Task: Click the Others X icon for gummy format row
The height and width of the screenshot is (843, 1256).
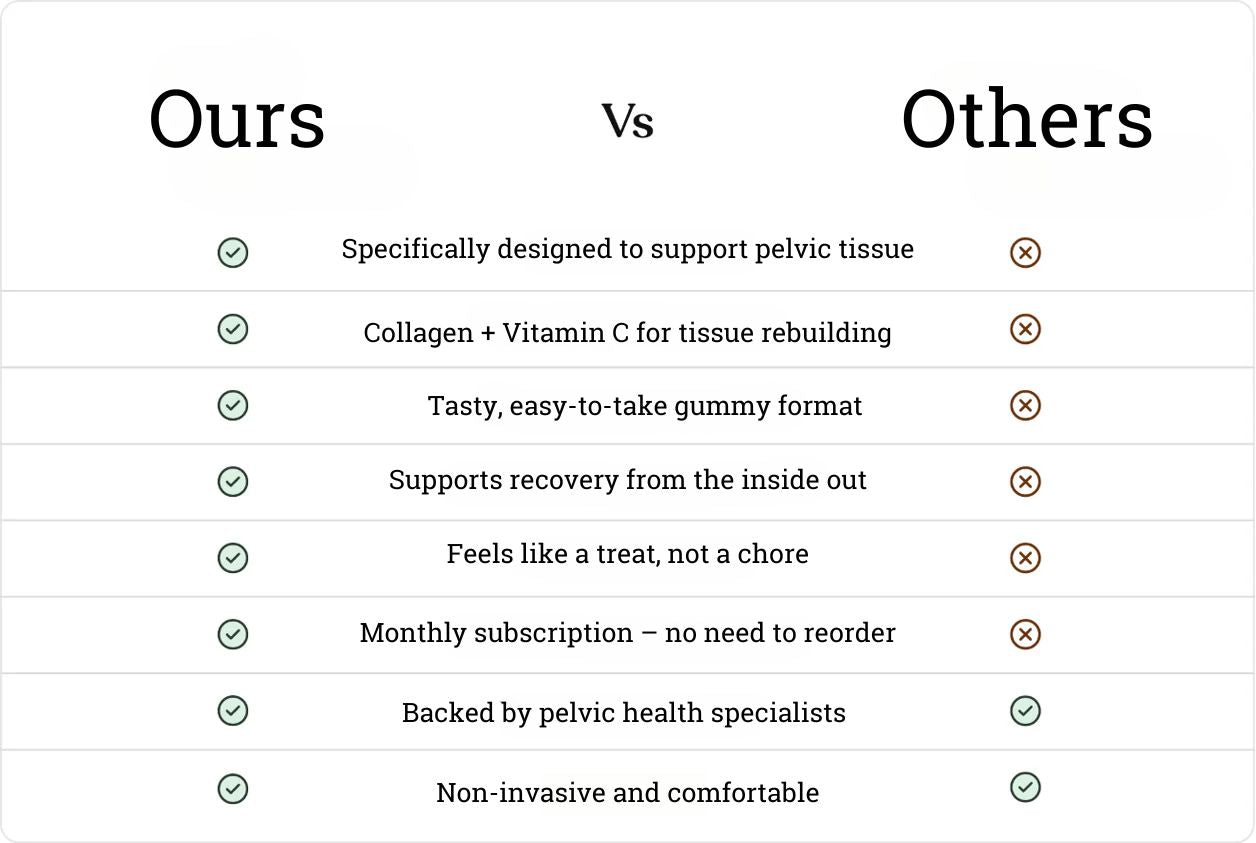Action: (x=1025, y=405)
